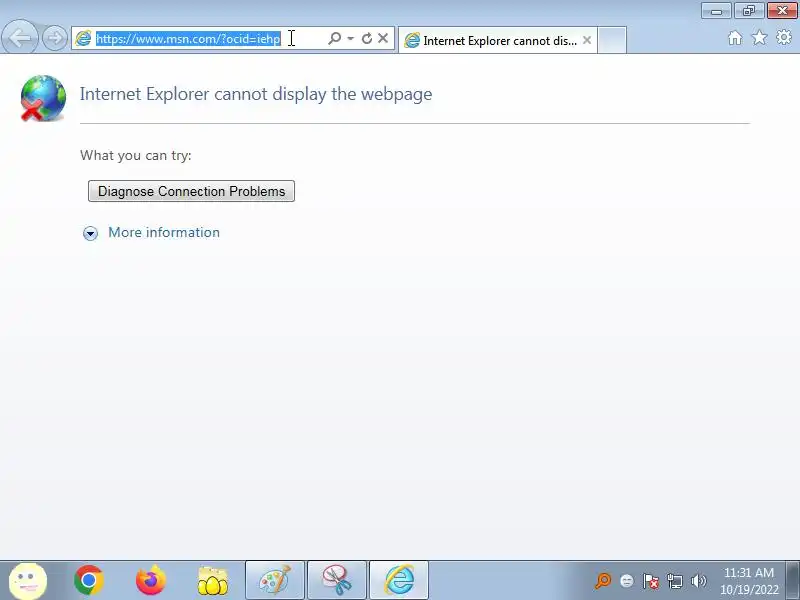
Task: Select the msn.com URL in address bar
Action: pyautogui.click(x=188, y=39)
